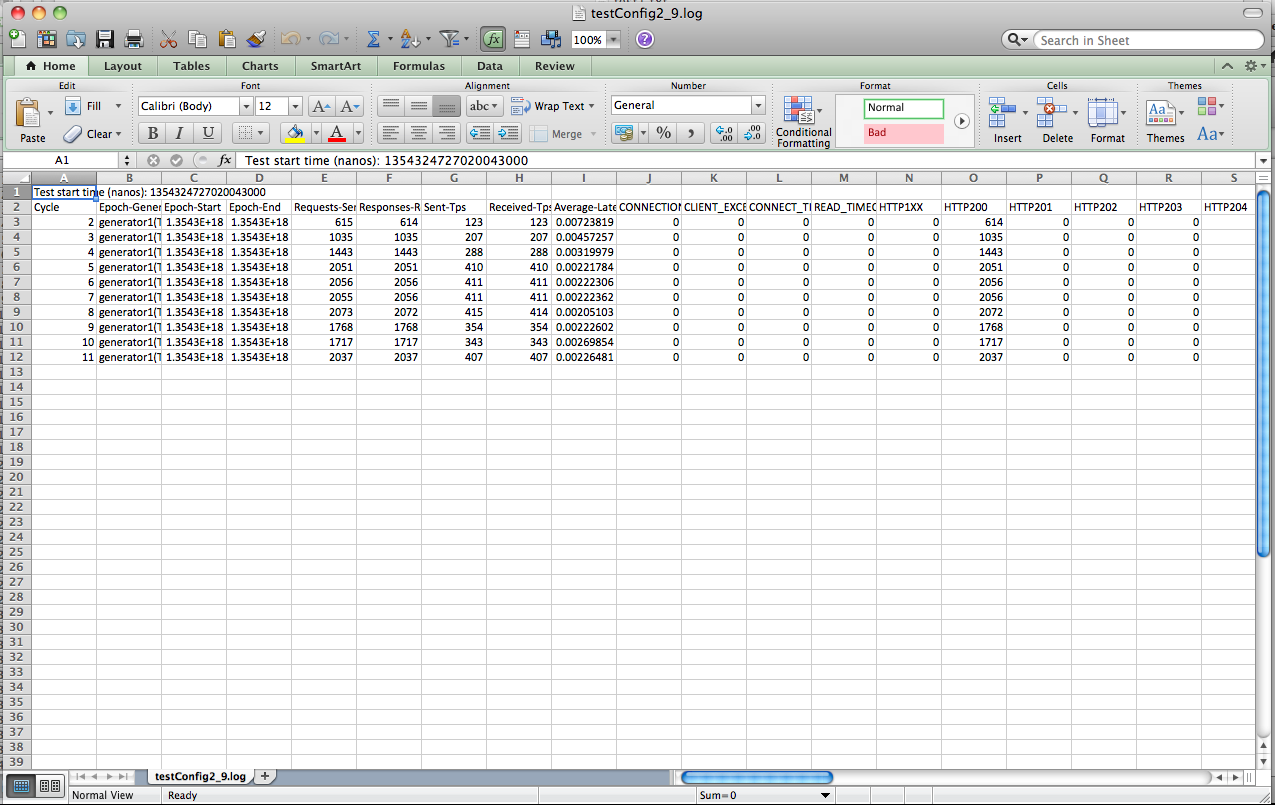Click the Print icon in toolbar
1275x805 pixels.
(133, 39)
